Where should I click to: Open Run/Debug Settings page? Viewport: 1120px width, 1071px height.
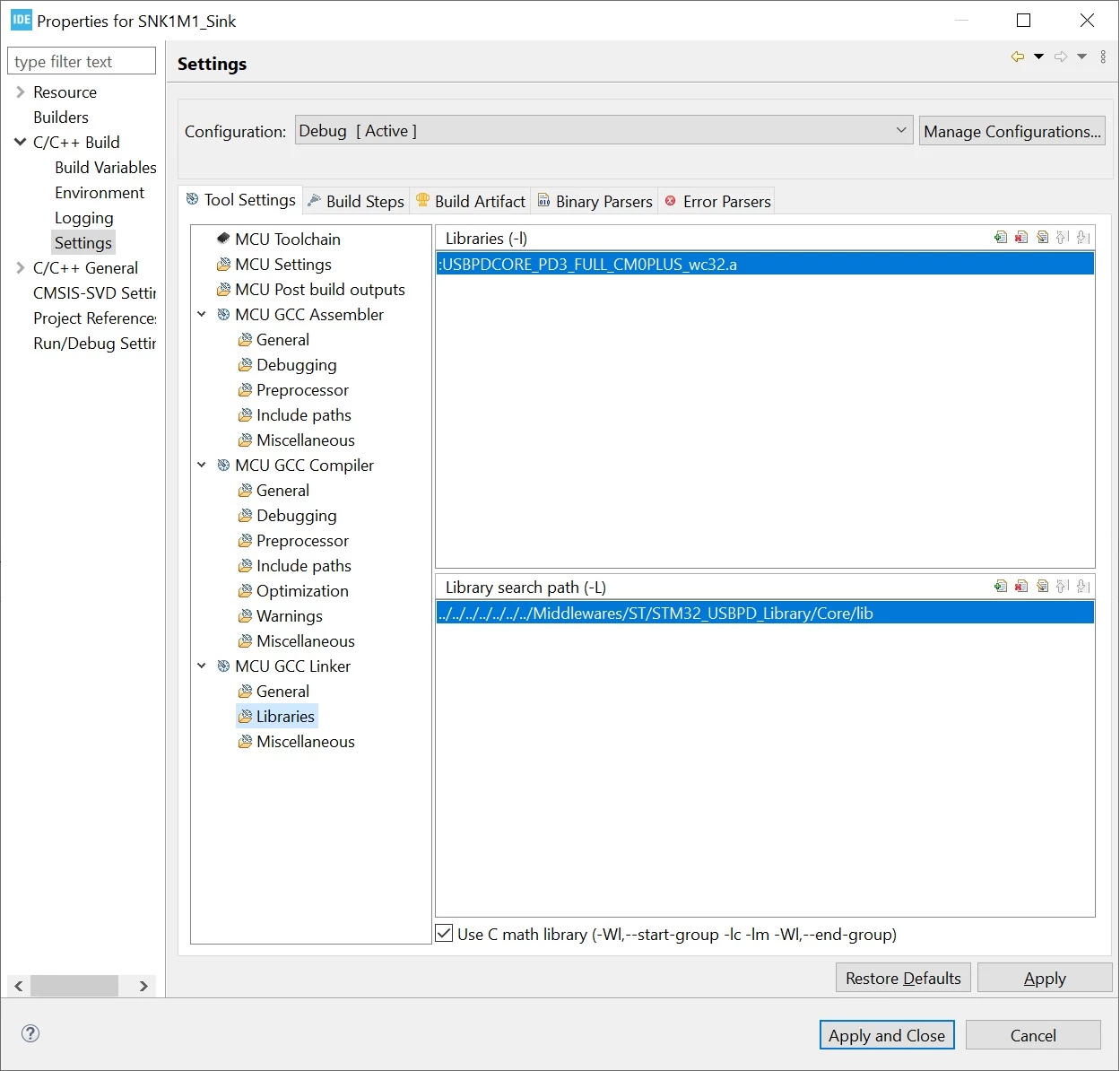[94, 344]
